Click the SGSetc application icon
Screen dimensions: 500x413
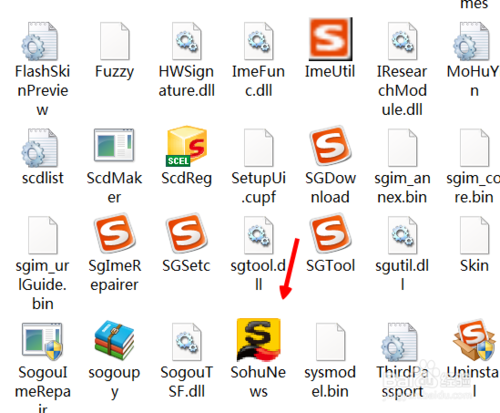pos(187,233)
